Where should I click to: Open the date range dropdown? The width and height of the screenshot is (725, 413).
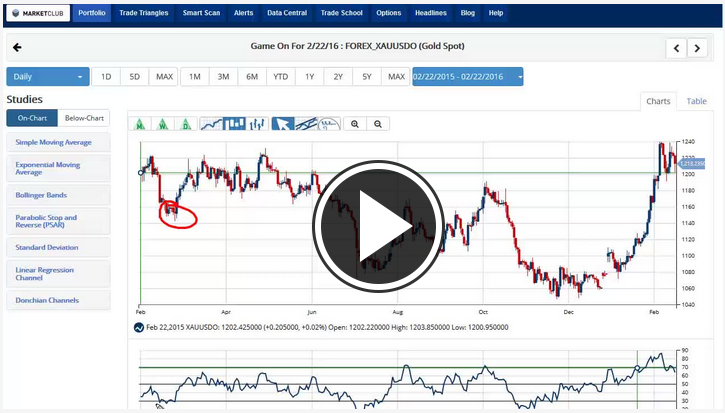467,77
